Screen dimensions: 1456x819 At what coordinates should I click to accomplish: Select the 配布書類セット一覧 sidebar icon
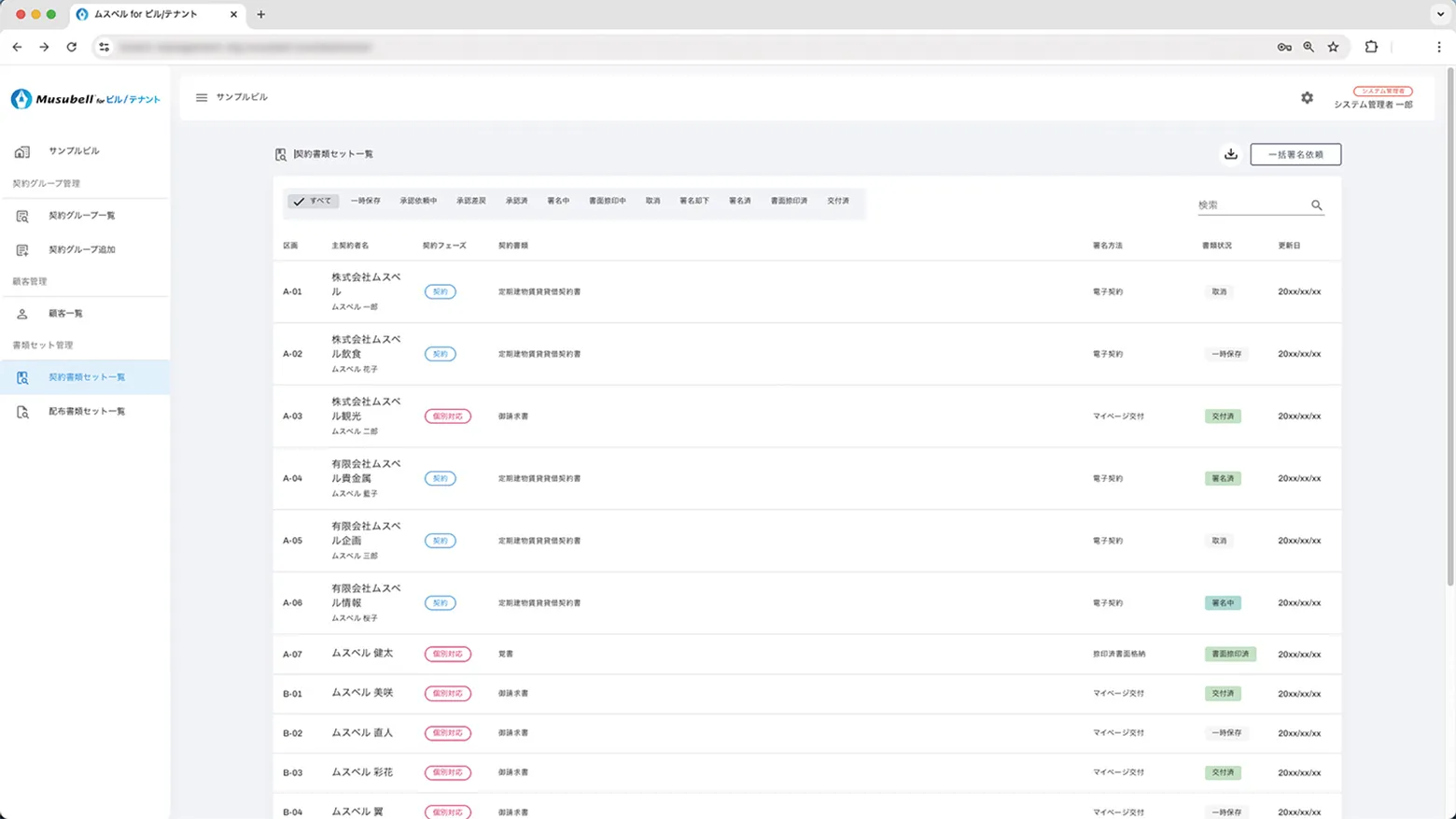click(21, 411)
